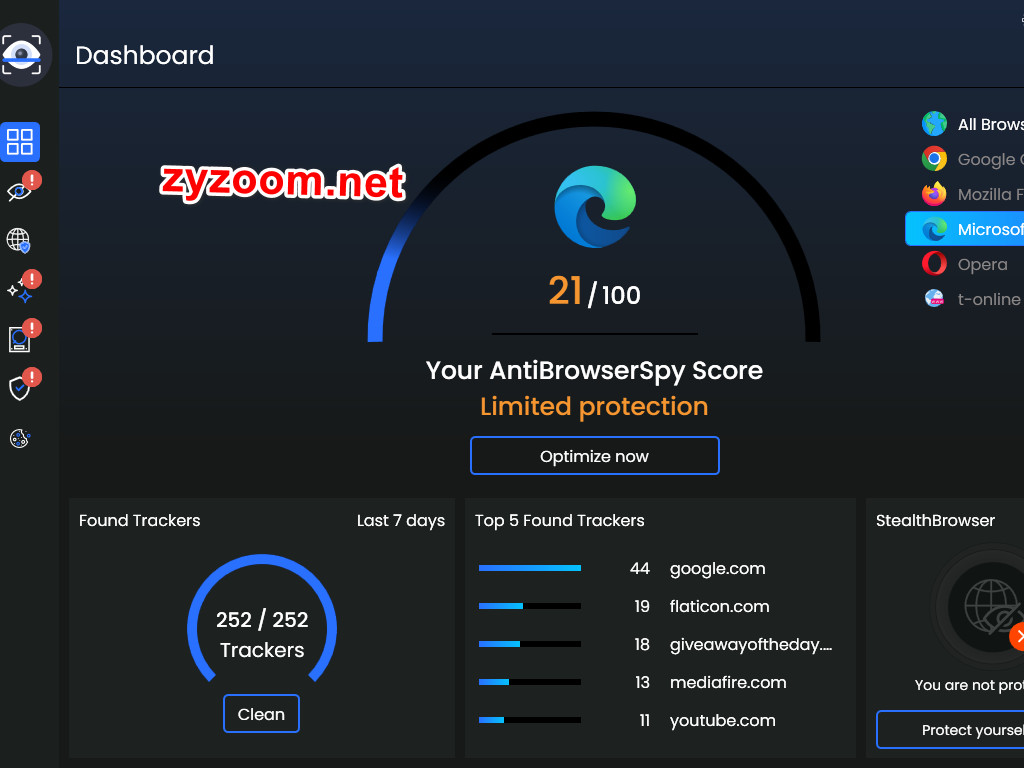Click the All Browsers globe icon

[935, 123]
